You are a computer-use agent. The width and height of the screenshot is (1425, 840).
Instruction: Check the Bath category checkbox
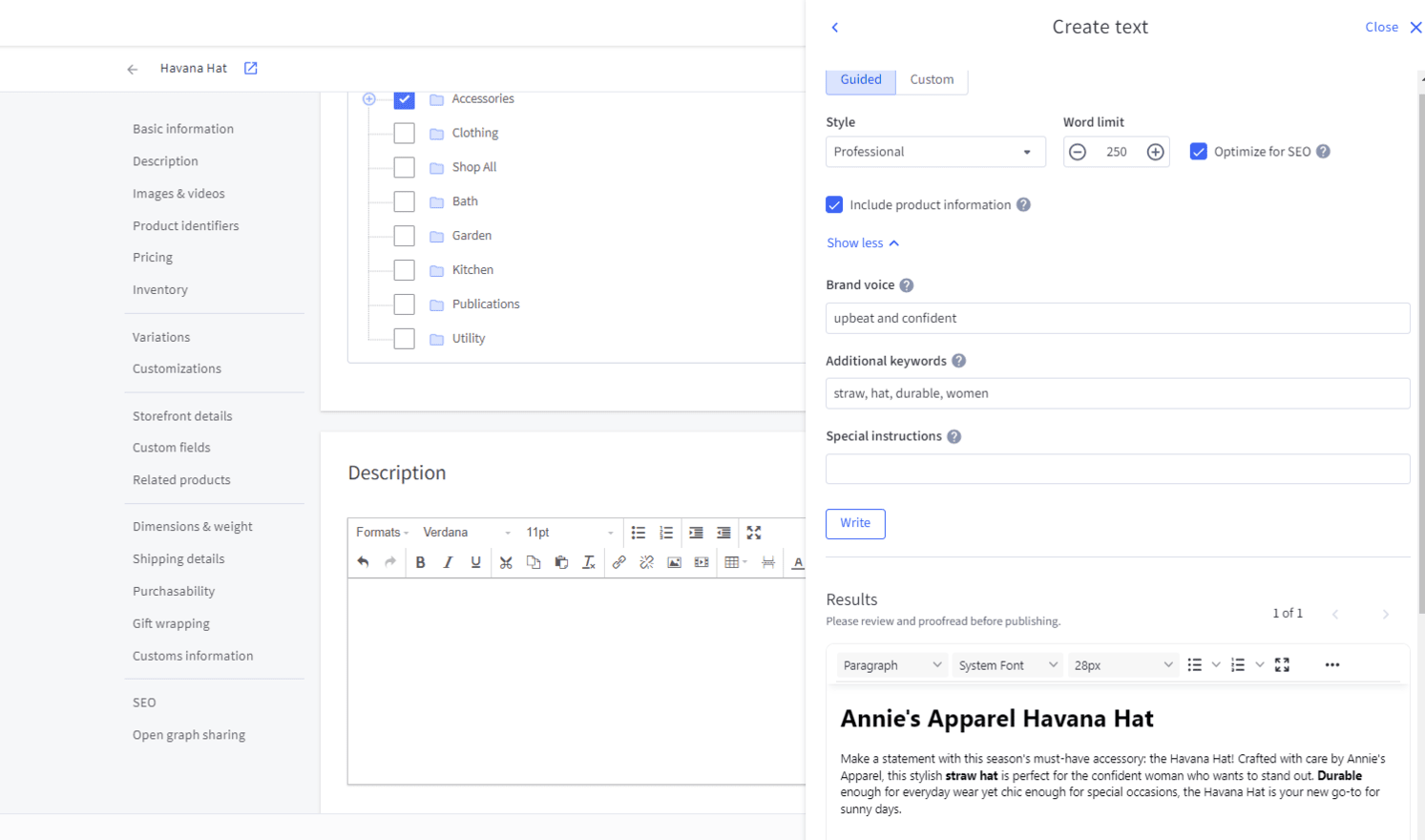click(405, 202)
